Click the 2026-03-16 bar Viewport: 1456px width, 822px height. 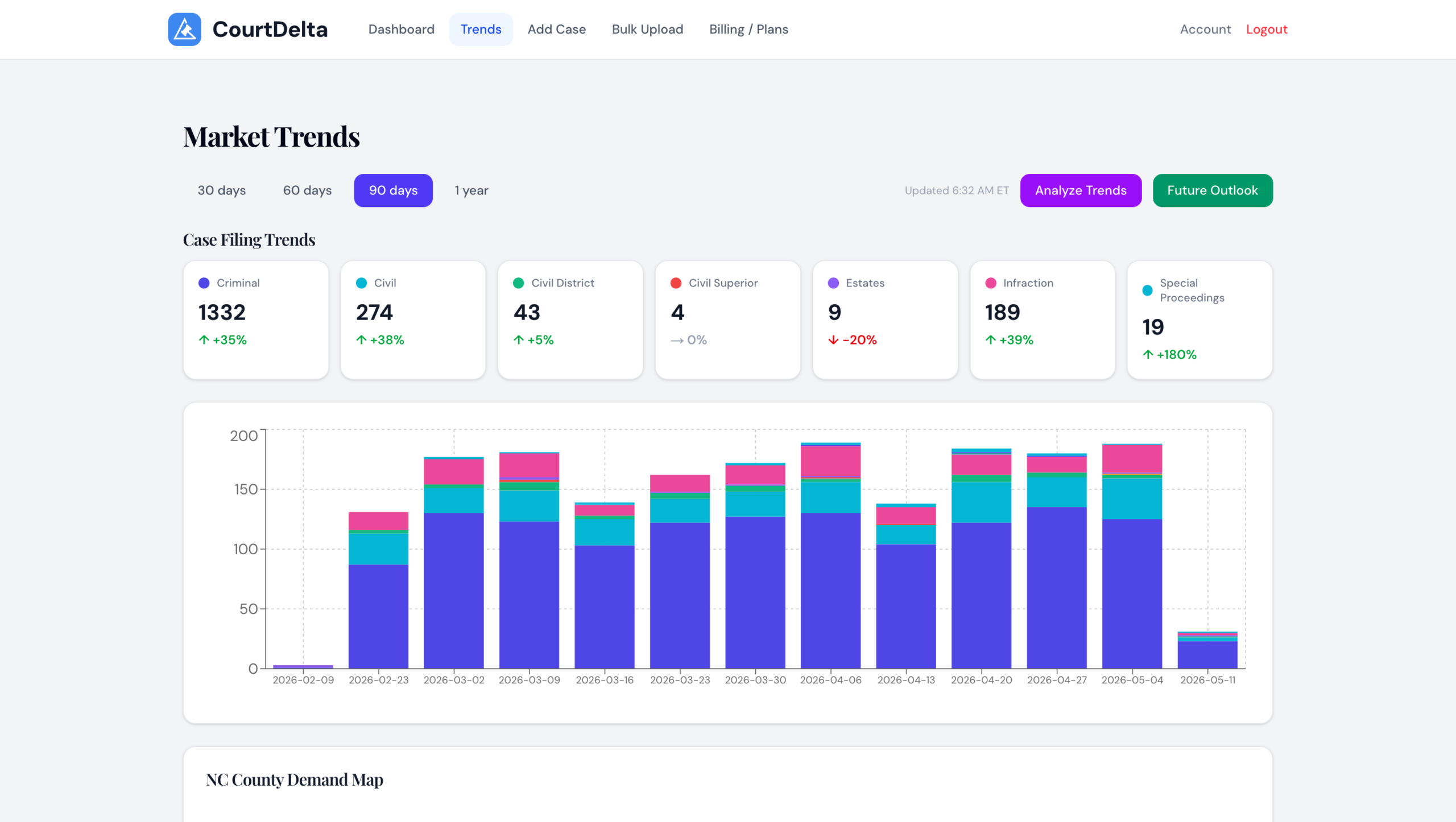pyautogui.click(x=605, y=586)
